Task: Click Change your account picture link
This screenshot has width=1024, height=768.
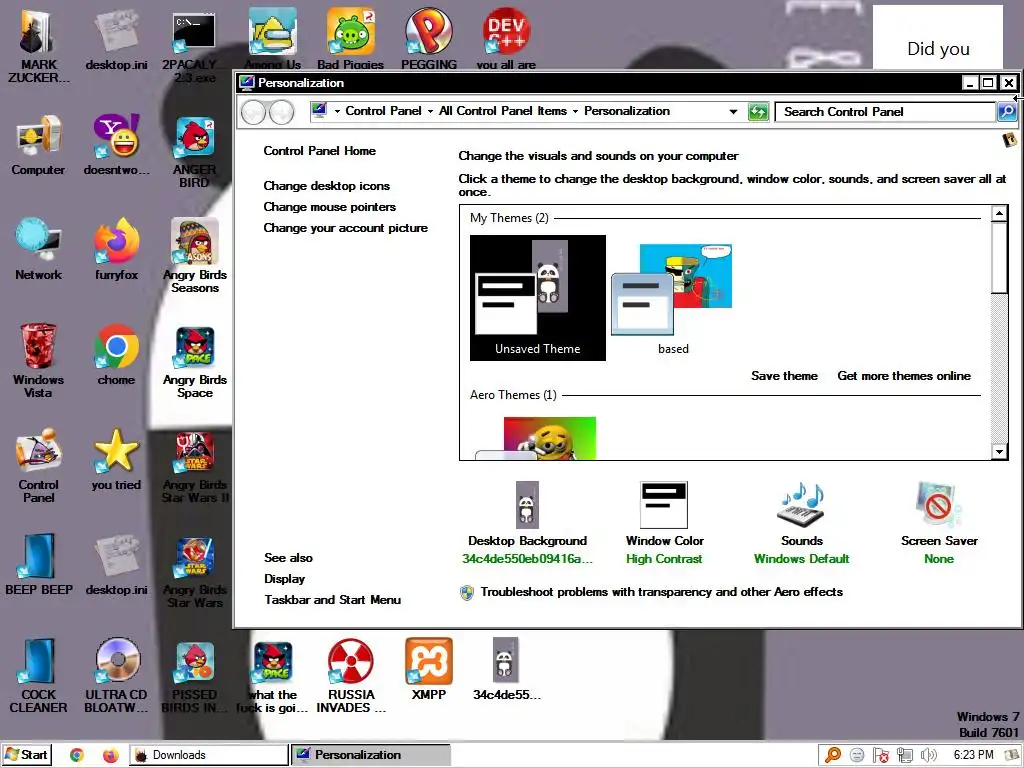Action: (345, 228)
